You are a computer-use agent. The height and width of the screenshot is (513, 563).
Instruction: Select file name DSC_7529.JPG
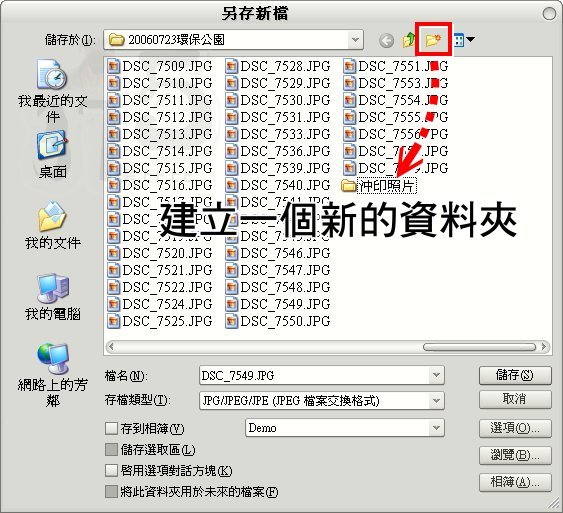pyautogui.click(x=285, y=83)
